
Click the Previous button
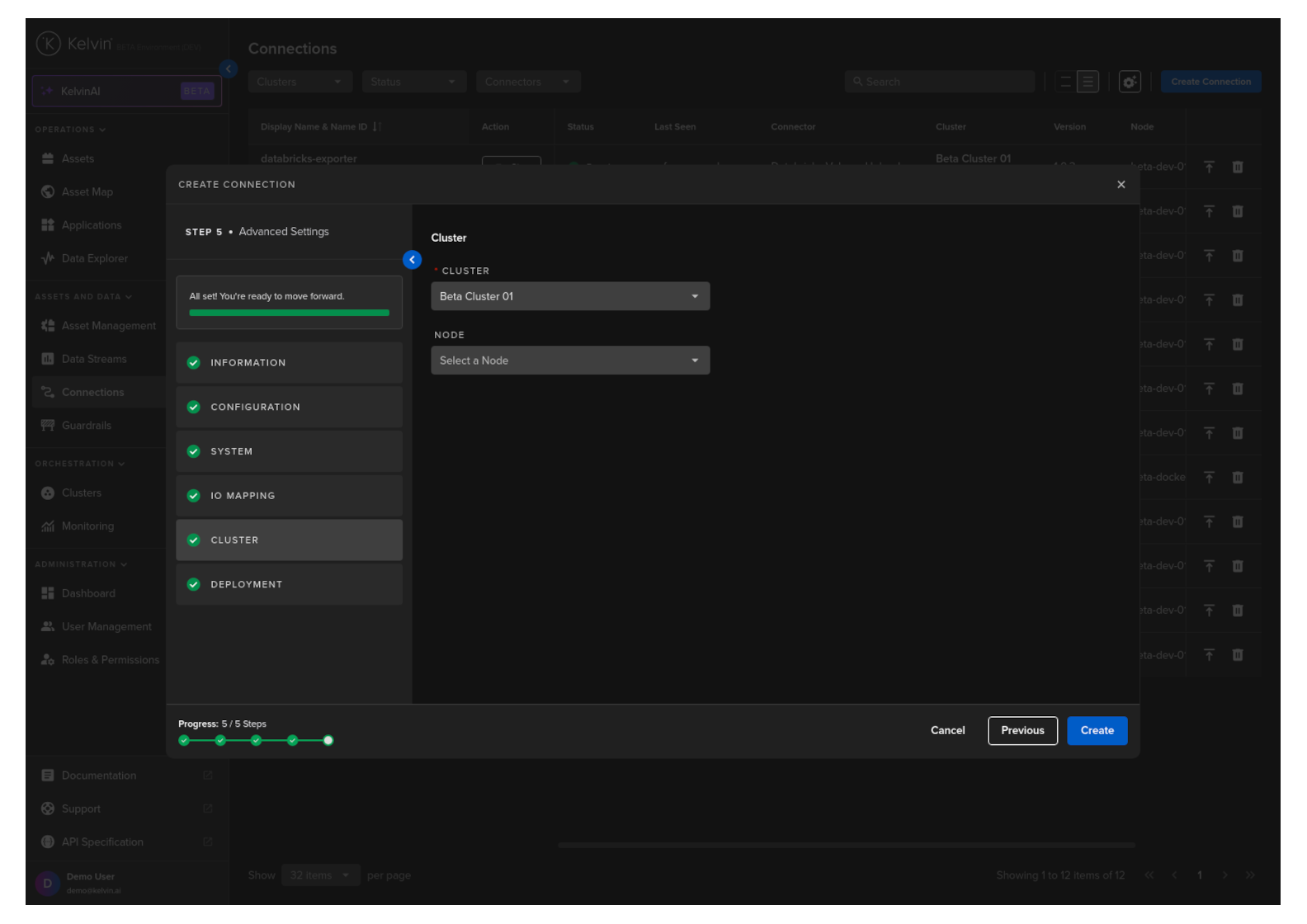tap(1022, 731)
